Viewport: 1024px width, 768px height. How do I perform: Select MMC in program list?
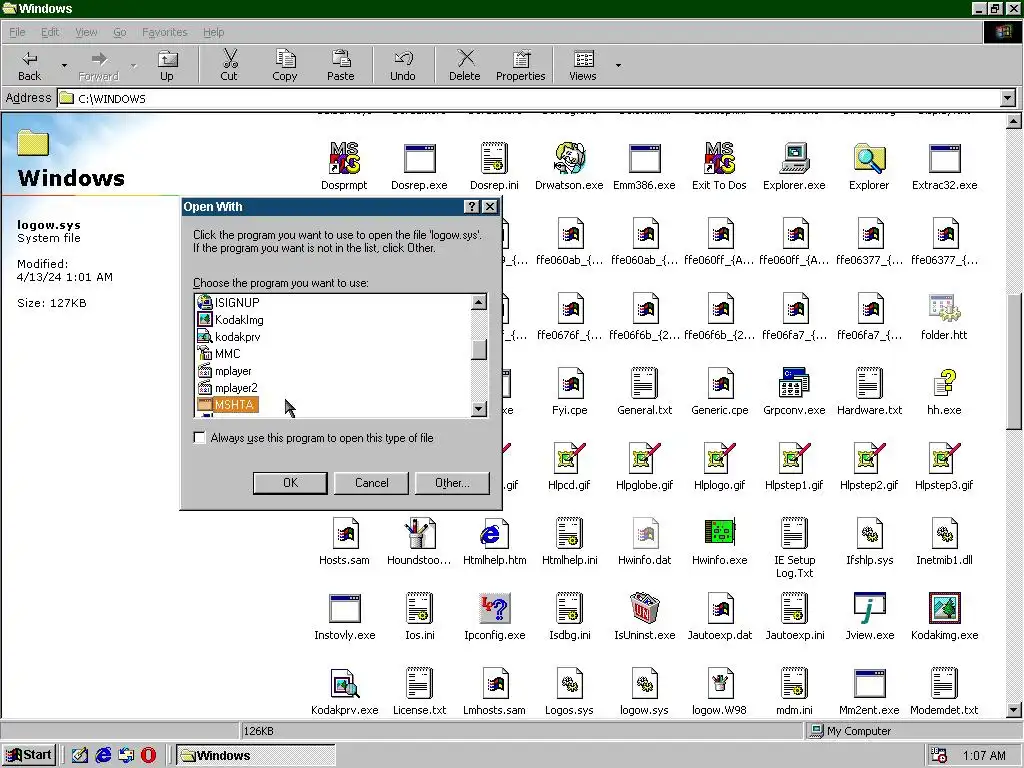(x=219, y=353)
